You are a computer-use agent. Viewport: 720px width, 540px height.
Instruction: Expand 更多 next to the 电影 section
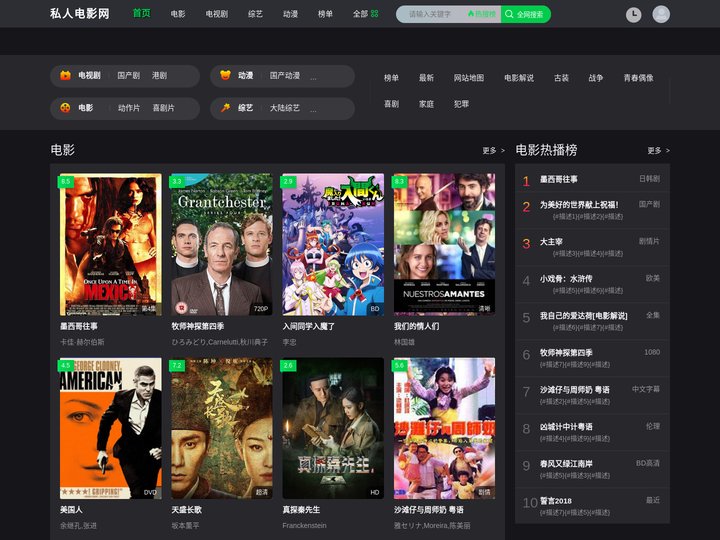point(494,151)
